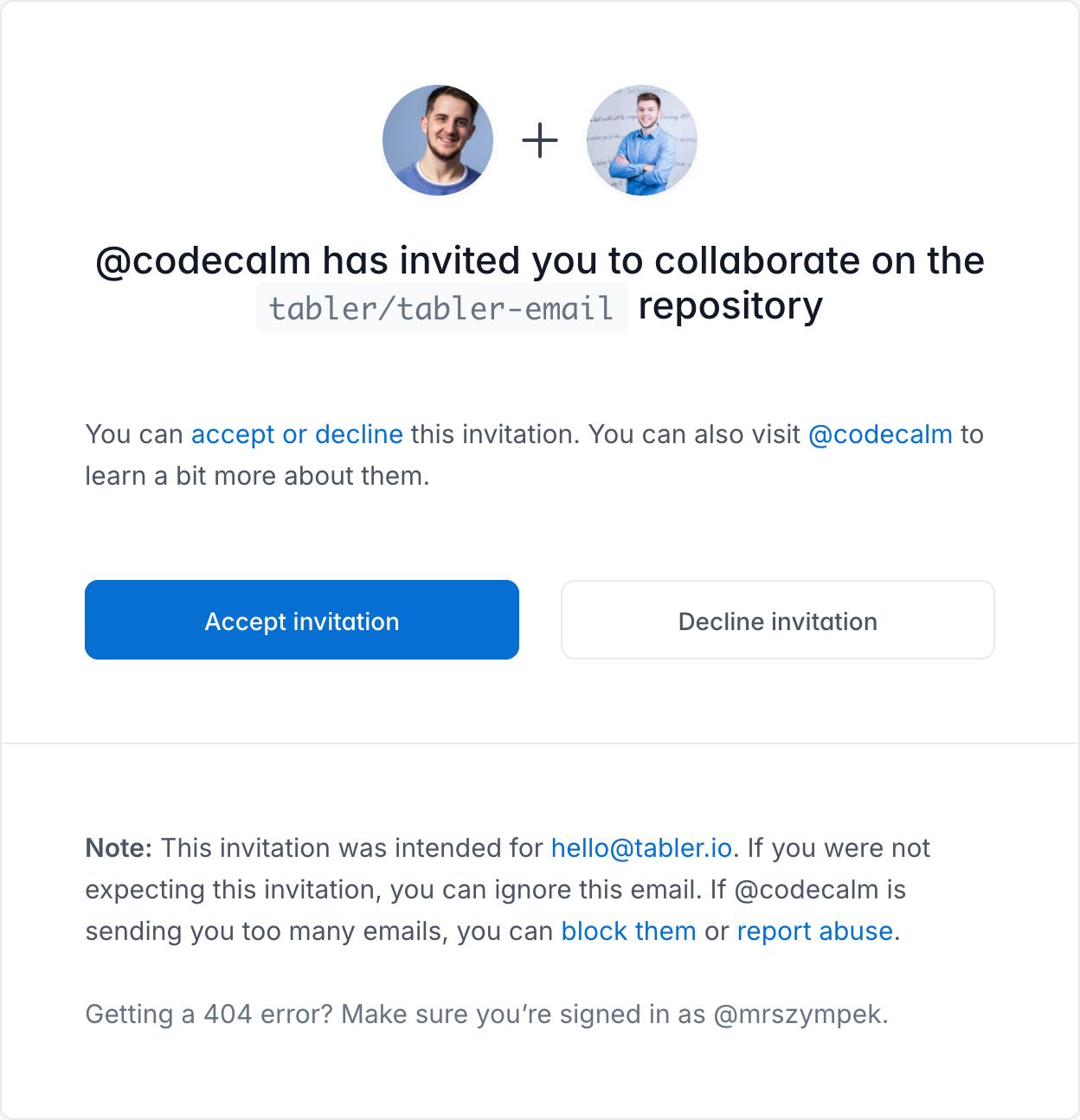The height and width of the screenshot is (1120, 1080).
Task: Open the hello@tabler.io email link
Action: [641, 848]
